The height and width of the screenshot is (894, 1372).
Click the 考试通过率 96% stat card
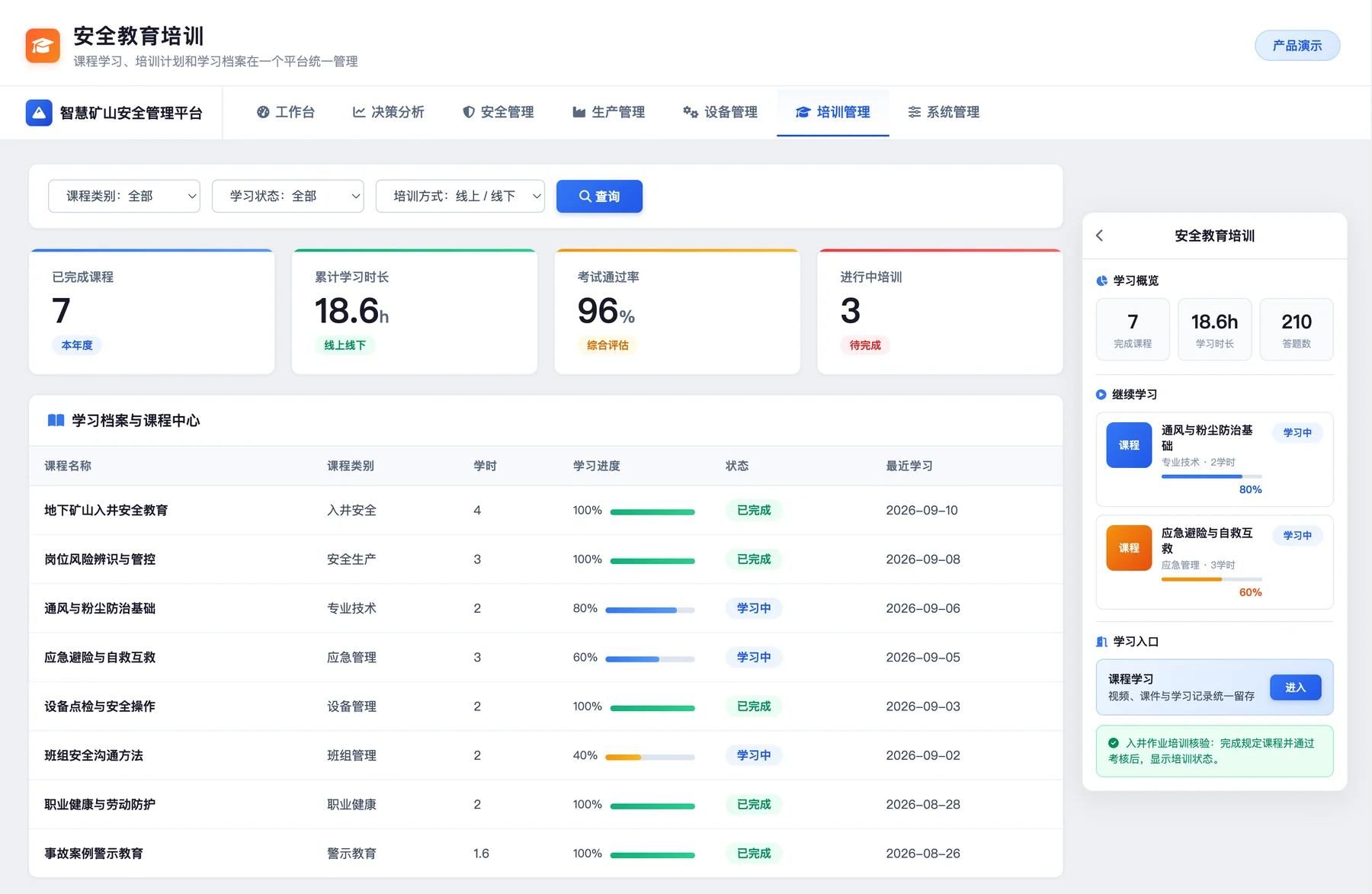pos(678,312)
